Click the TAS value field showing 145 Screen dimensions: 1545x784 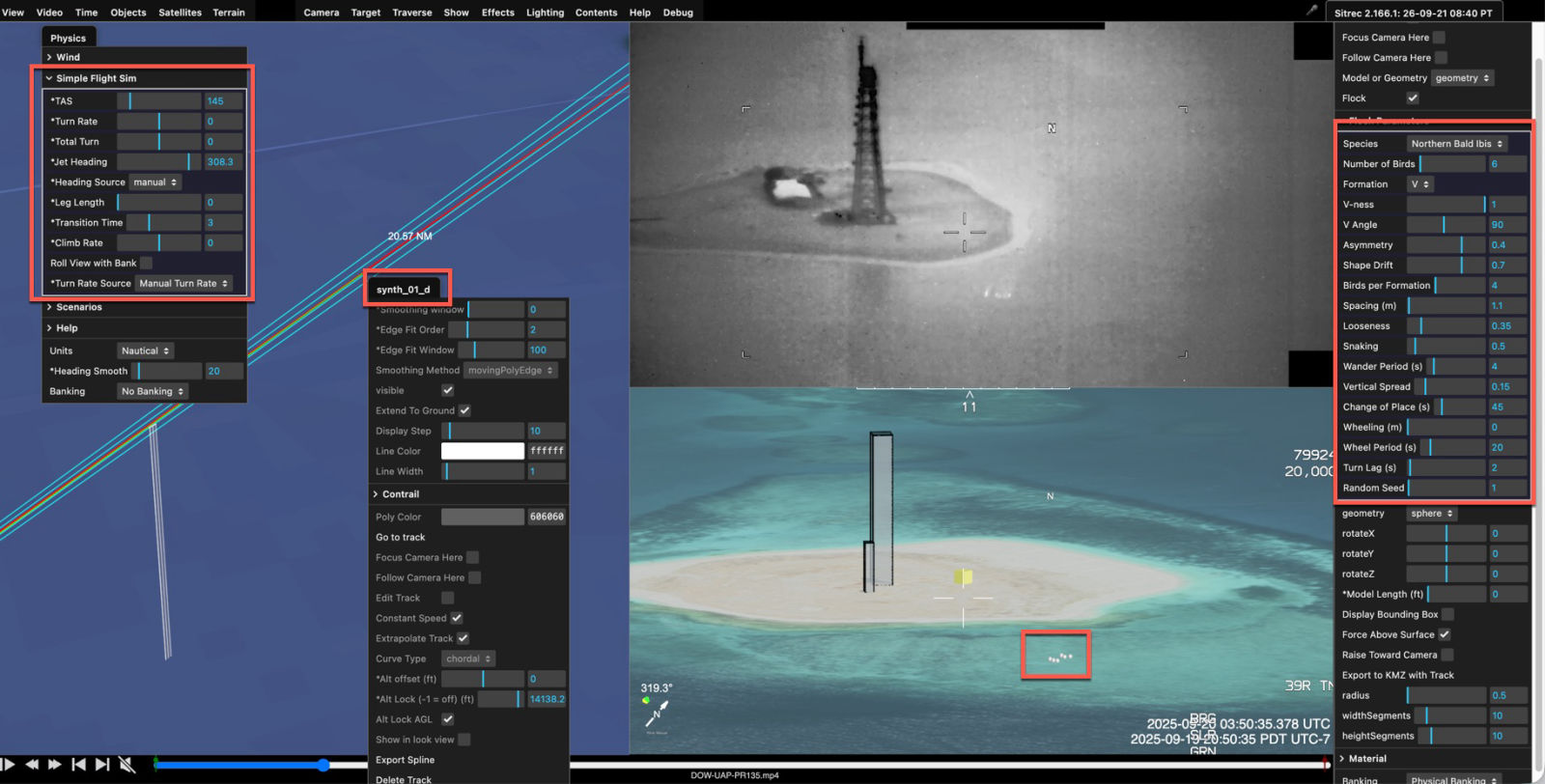(x=223, y=101)
